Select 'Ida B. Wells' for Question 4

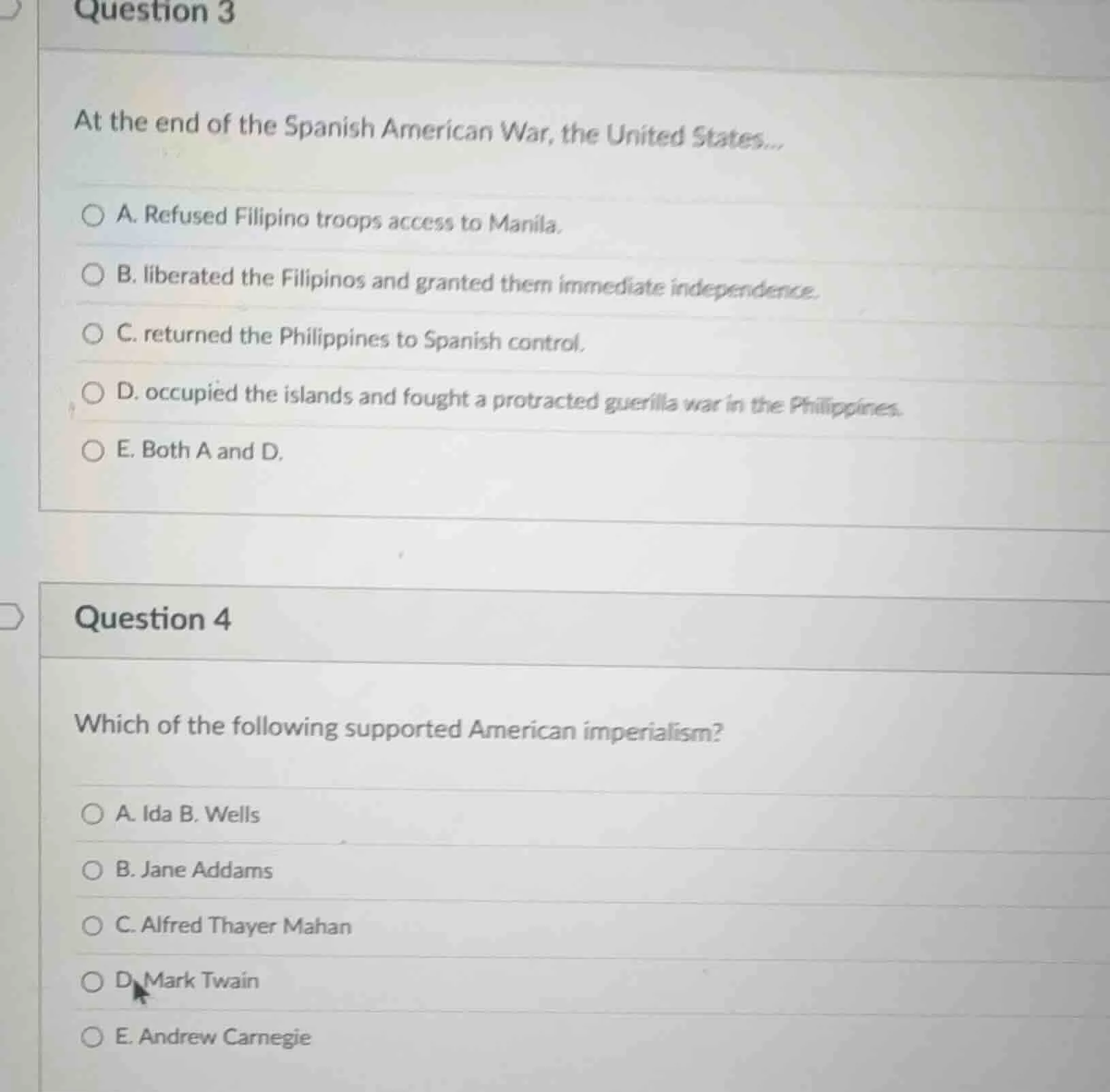94,814
